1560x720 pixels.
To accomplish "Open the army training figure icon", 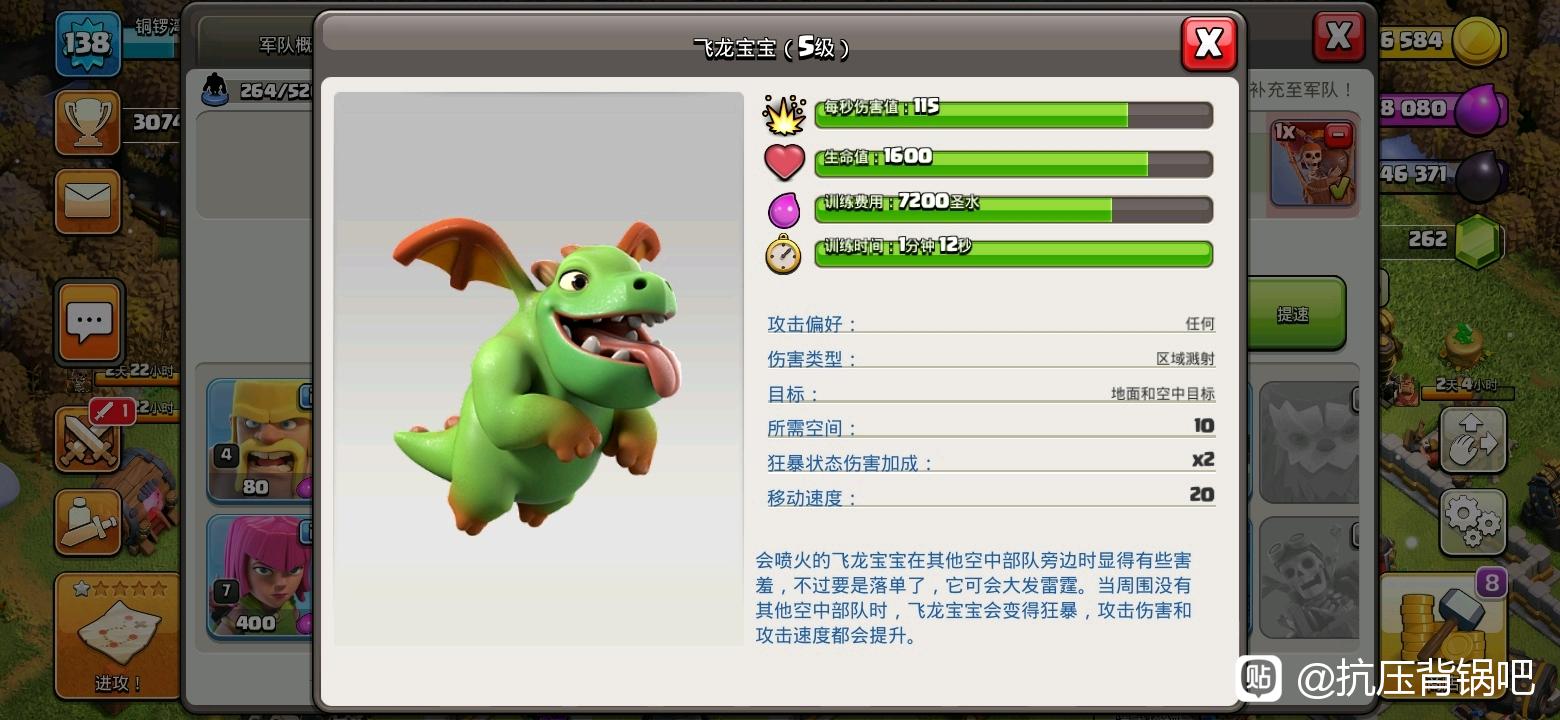I will 88,522.
